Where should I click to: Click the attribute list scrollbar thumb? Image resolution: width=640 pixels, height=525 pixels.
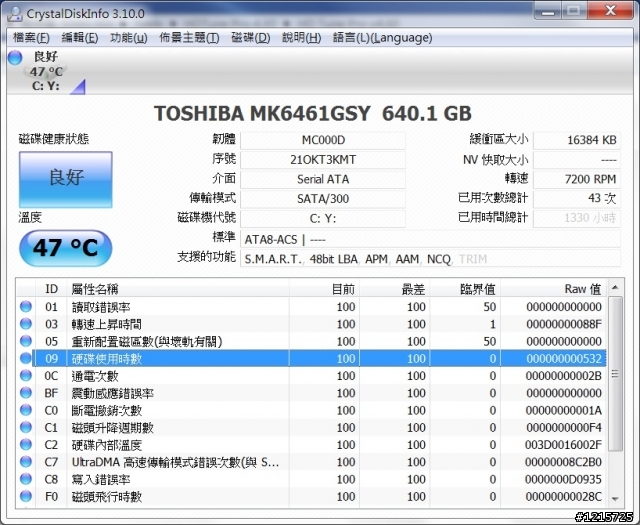(x=615, y=374)
